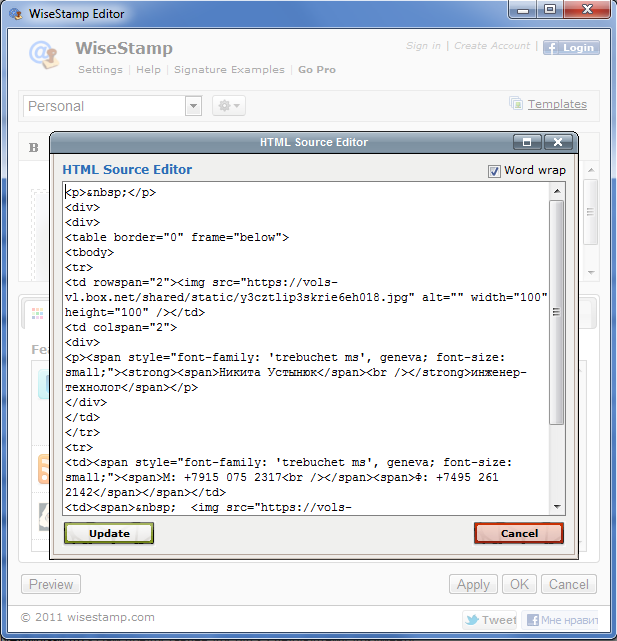Open Signature Examples
The image size is (617, 641).
[x=229, y=69]
